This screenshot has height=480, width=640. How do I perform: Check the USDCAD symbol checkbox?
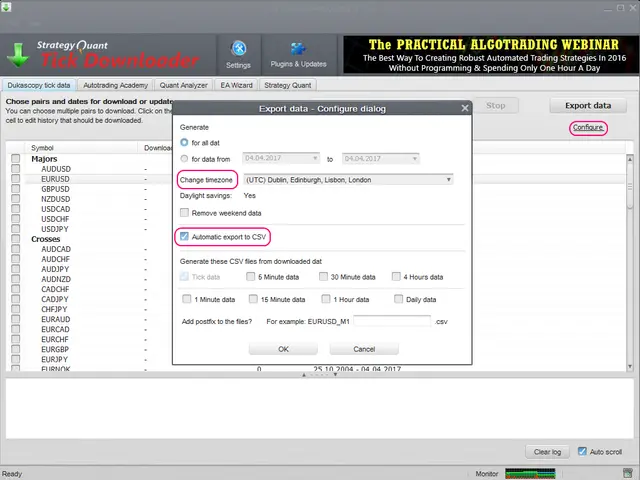[16, 209]
